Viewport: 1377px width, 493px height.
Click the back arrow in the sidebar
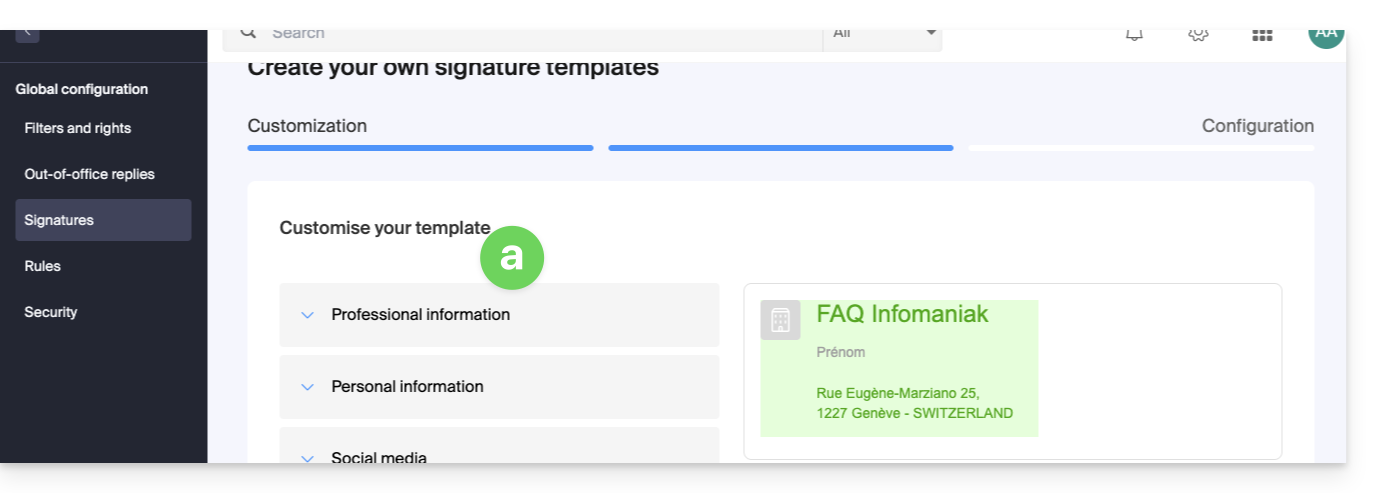click(x=27, y=33)
